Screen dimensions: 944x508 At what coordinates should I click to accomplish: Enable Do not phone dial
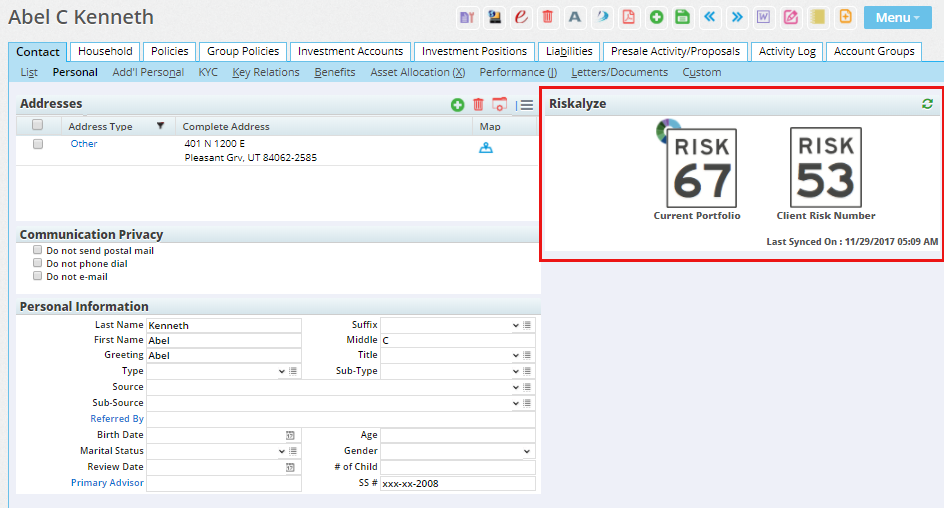click(37, 263)
